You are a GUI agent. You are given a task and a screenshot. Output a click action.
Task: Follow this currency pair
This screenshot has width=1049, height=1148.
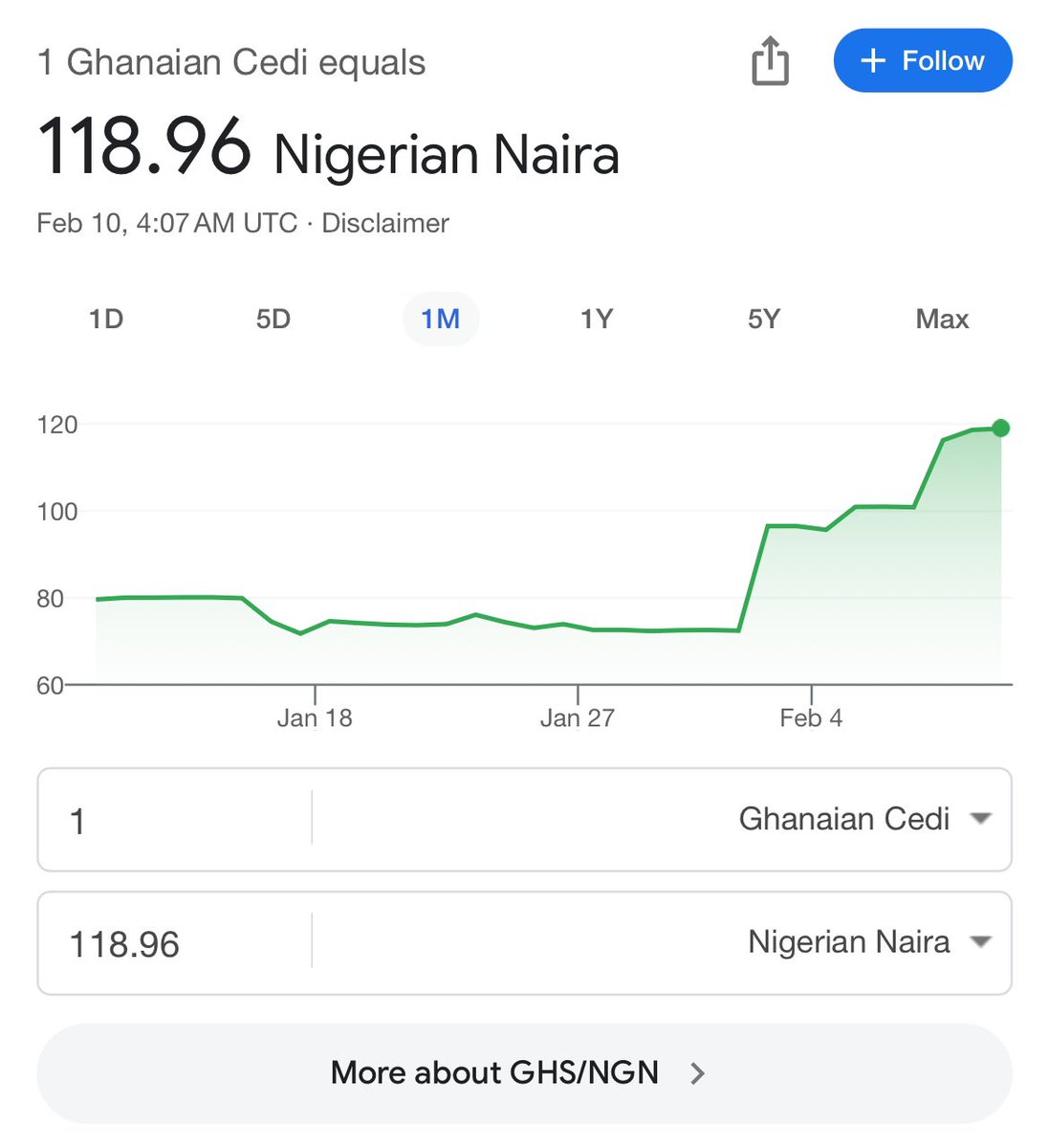(x=923, y=60)
